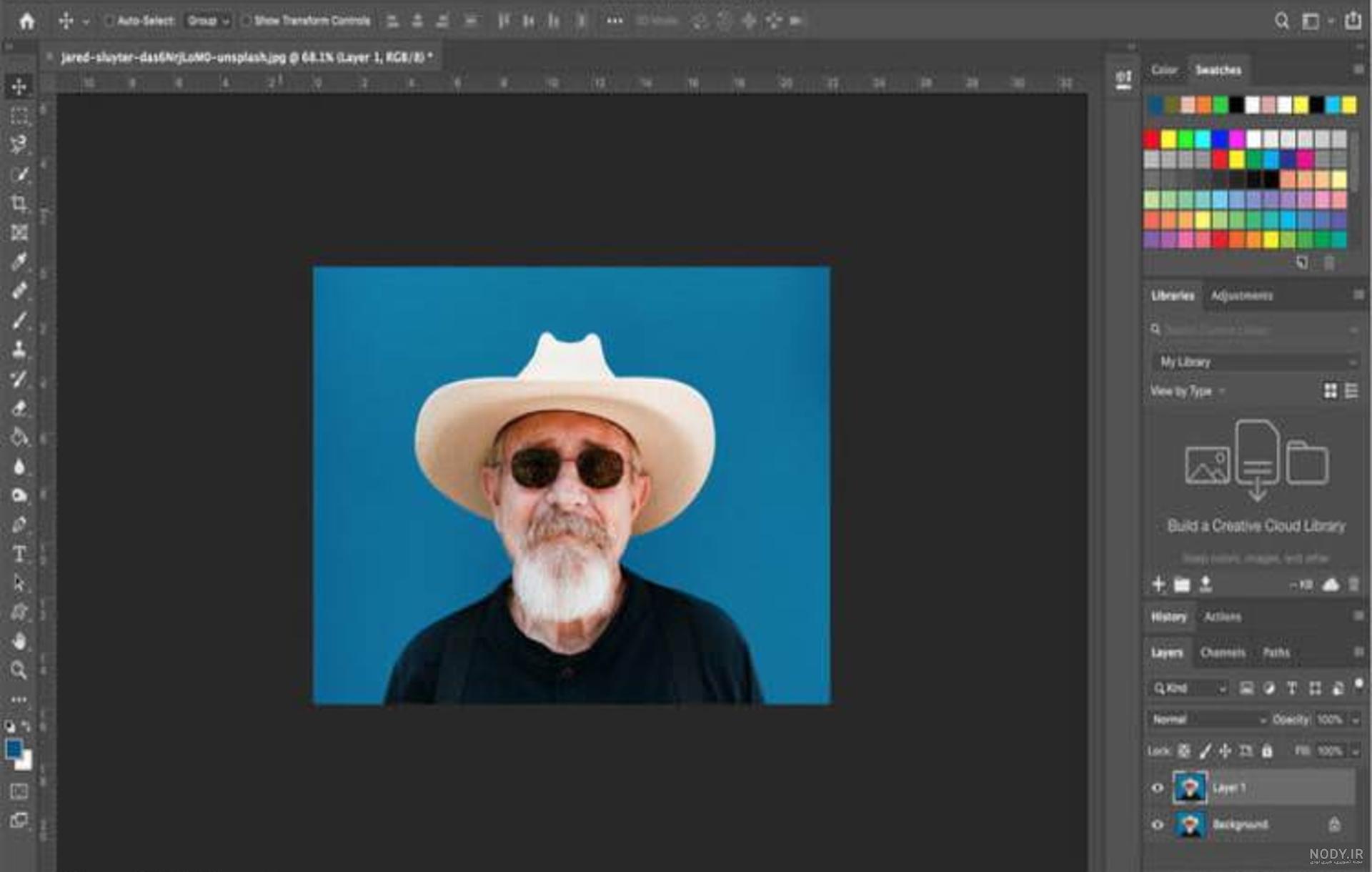
Task: Click the Opacity 100% value field
Action: click(1330, 720)
